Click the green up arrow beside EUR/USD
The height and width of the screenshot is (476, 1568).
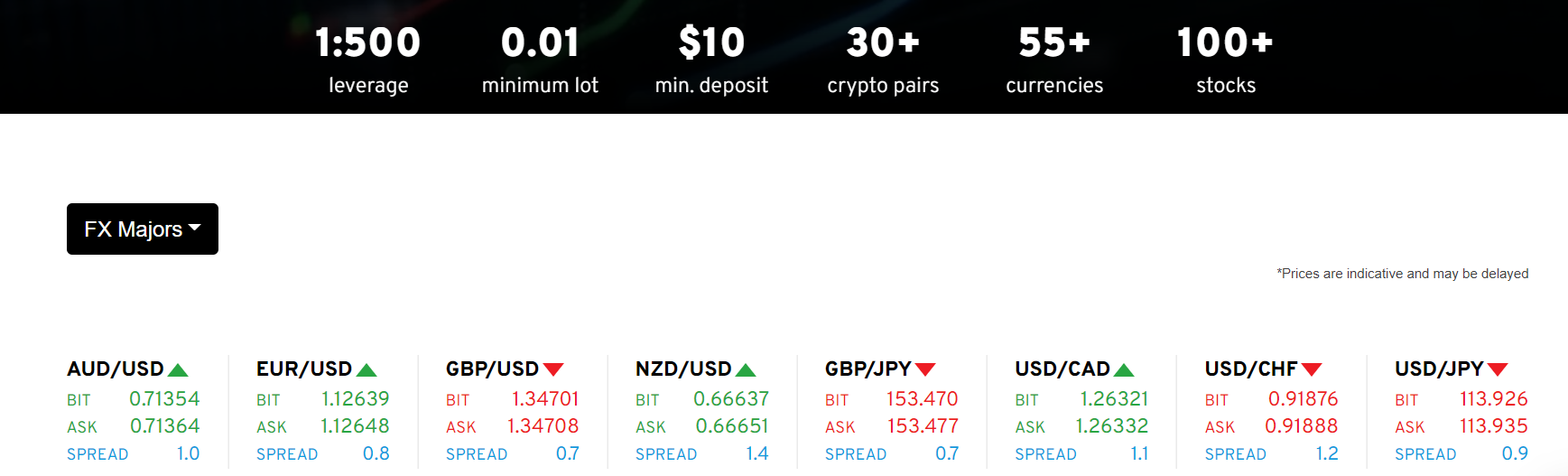366,369
